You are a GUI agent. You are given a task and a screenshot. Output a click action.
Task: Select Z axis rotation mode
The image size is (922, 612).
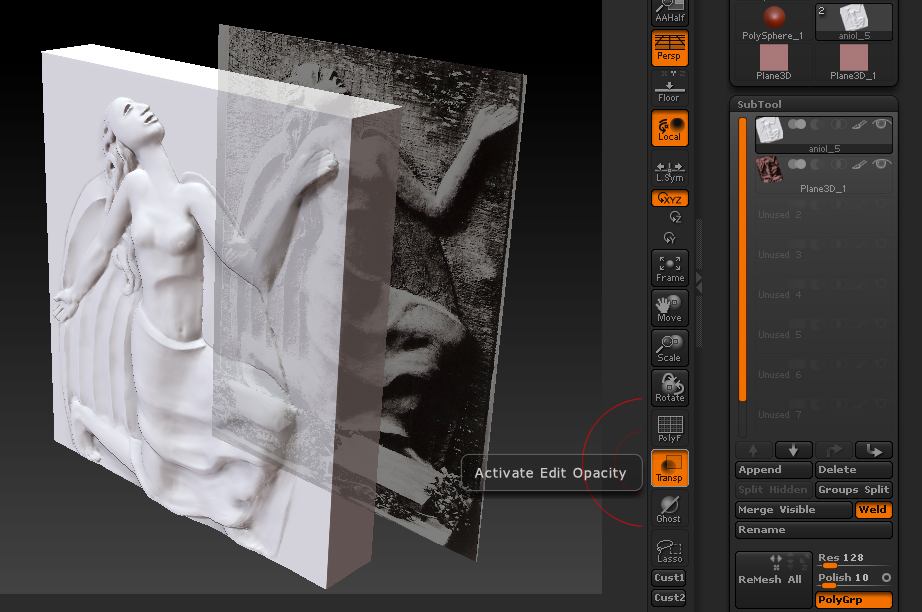click(674, 217)
